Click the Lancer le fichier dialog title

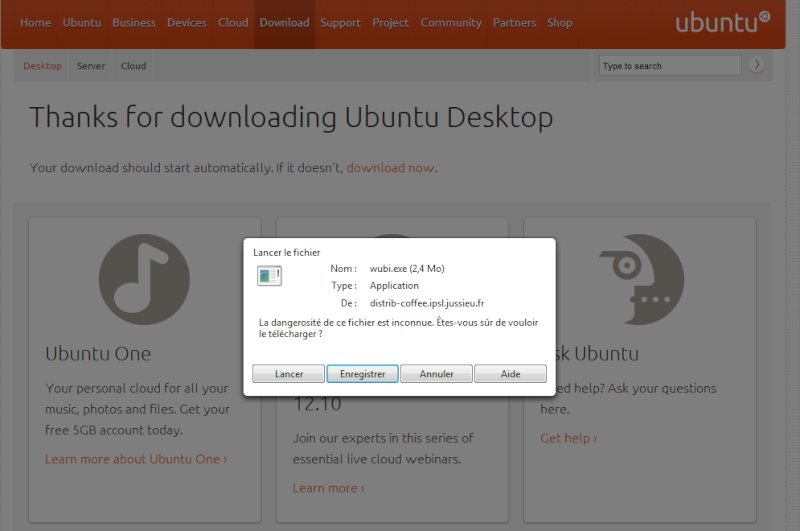[x=287, y=252]
